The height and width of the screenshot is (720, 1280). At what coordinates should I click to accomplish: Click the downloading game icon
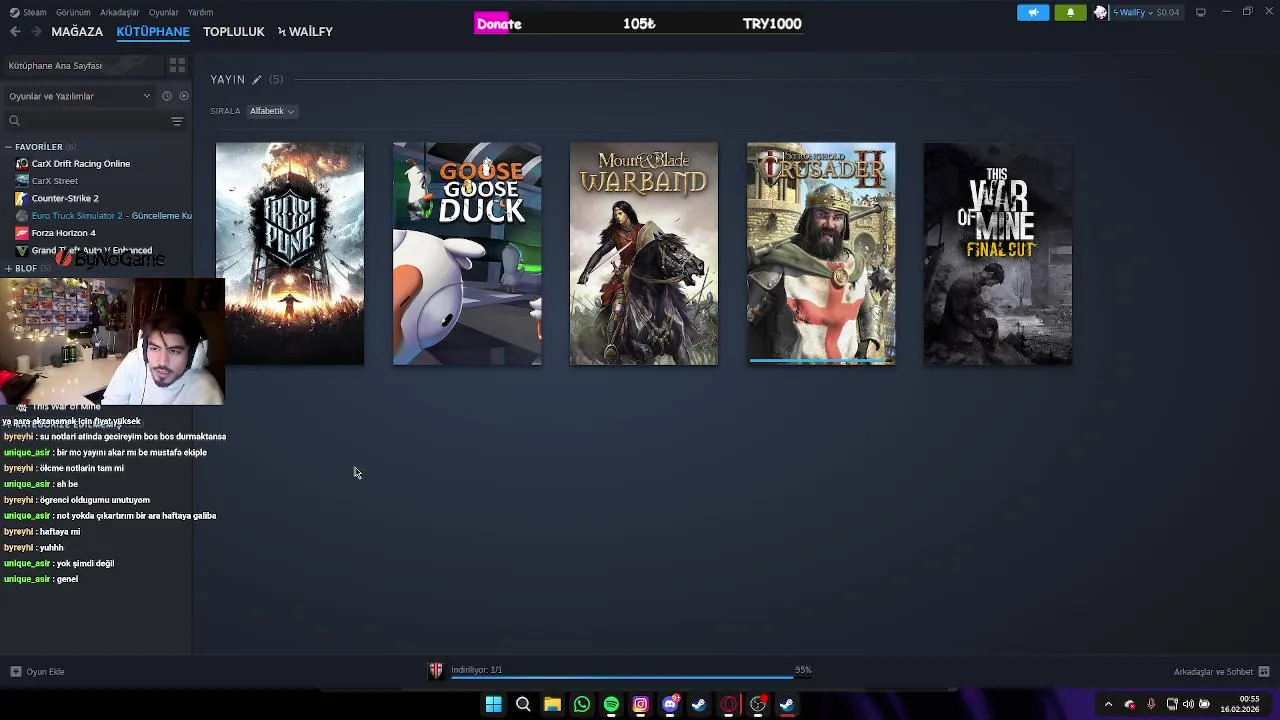[x=436, y=671]
